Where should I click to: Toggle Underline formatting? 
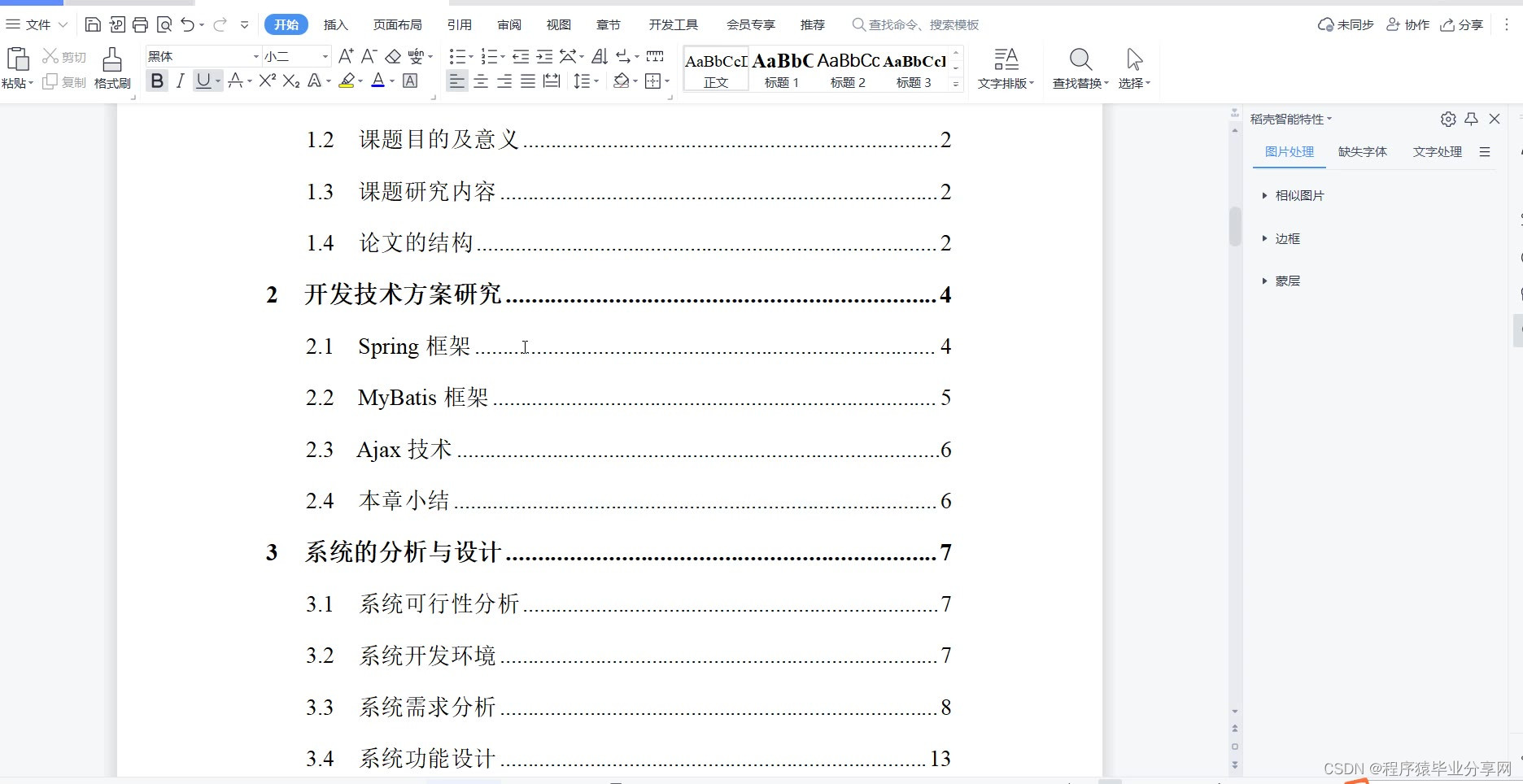click(x=203, y=81)
